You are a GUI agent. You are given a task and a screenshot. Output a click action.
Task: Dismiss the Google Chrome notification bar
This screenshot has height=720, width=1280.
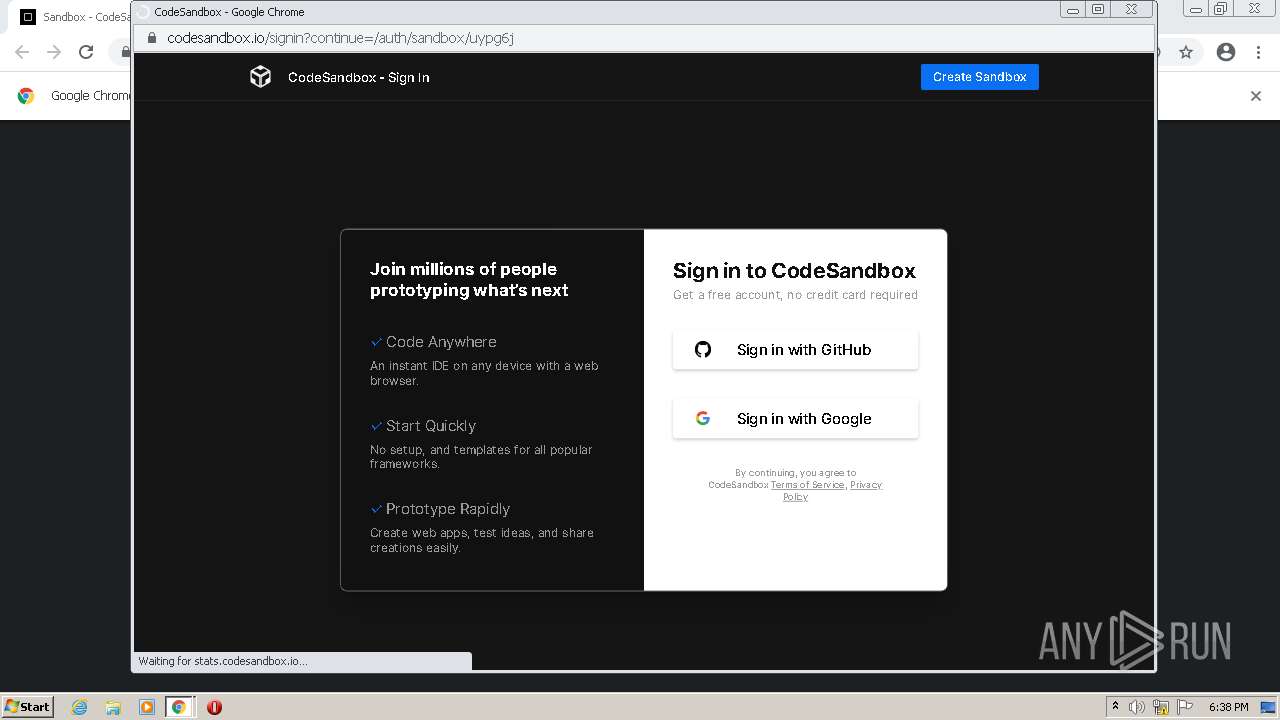[x=1256, y=96]
